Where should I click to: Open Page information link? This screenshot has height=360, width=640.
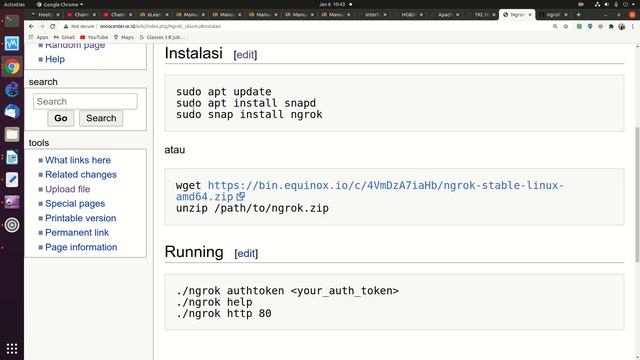(x=81, y=247)
